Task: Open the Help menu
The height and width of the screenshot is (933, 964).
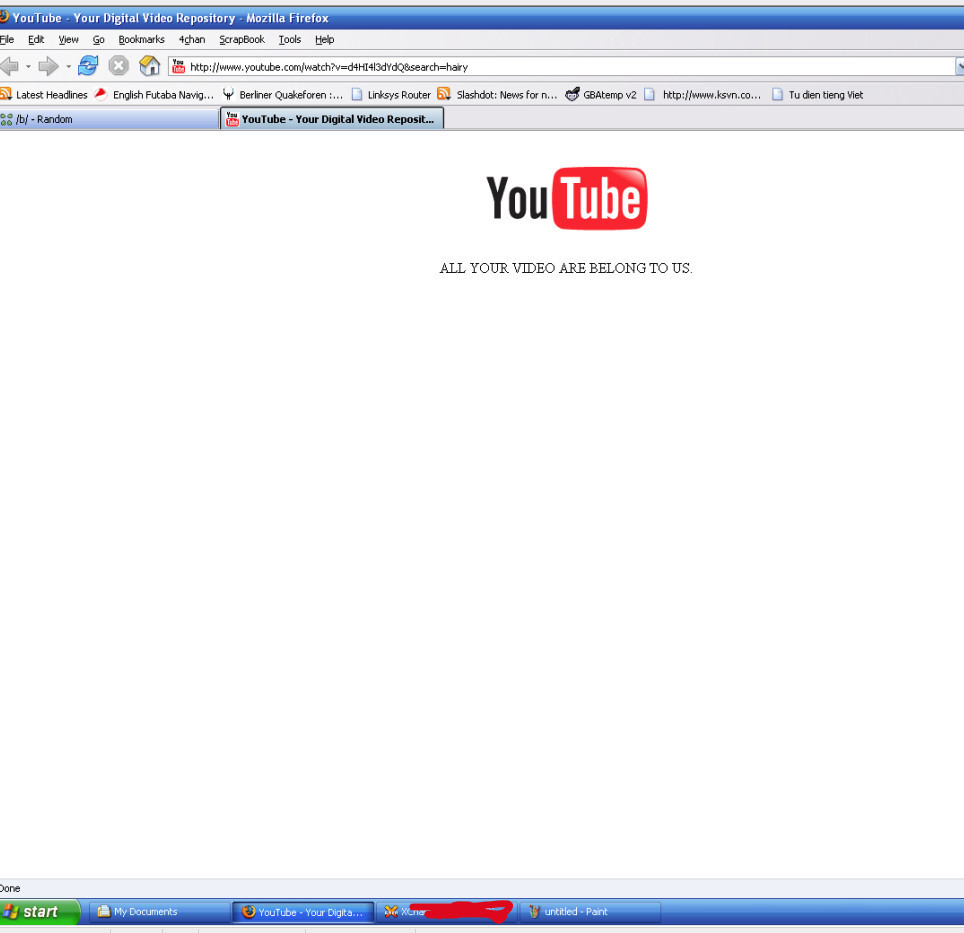Action: tap(325, 39)
